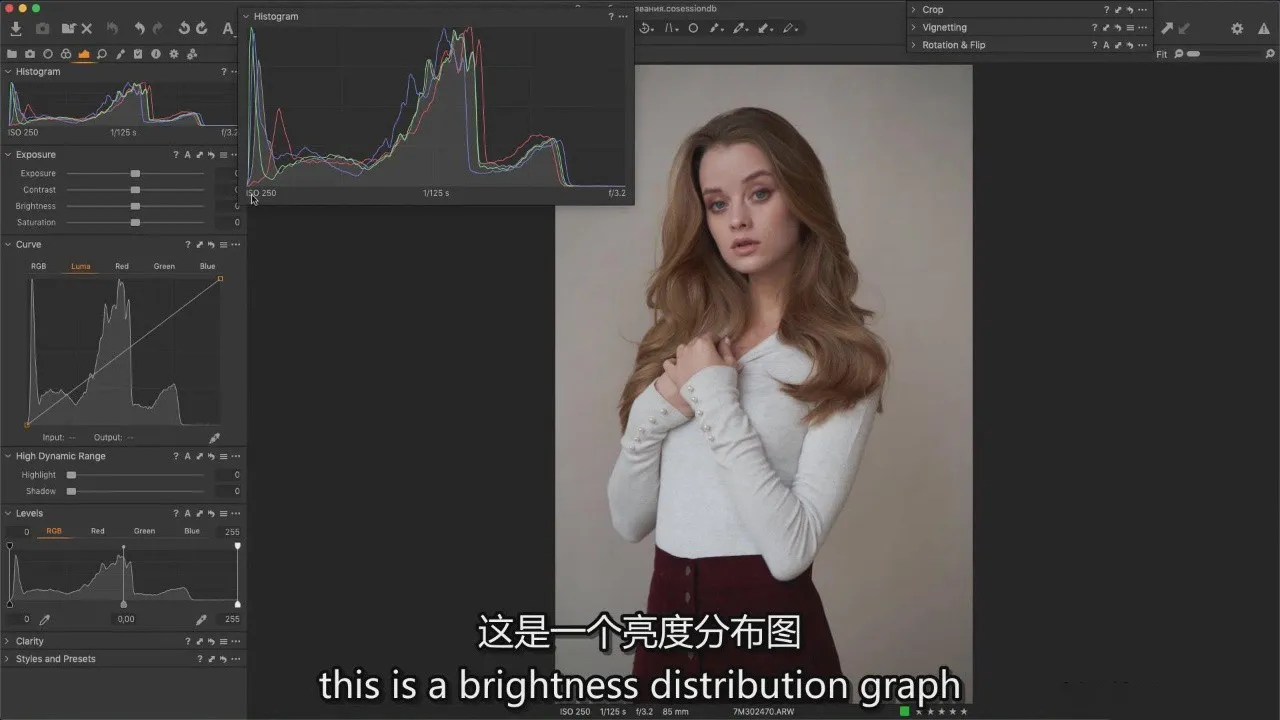Click Auto adjust 'A' on the Levels tool
This screenshot has width=1280, height=720.
[187, 513]
